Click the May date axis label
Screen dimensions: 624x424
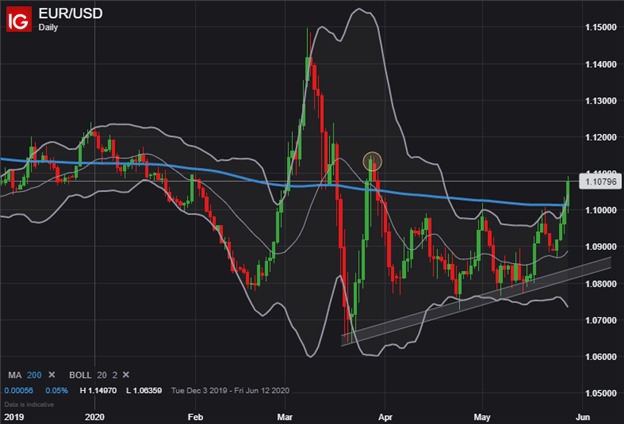pyautogui.click(x=482, y=417)
